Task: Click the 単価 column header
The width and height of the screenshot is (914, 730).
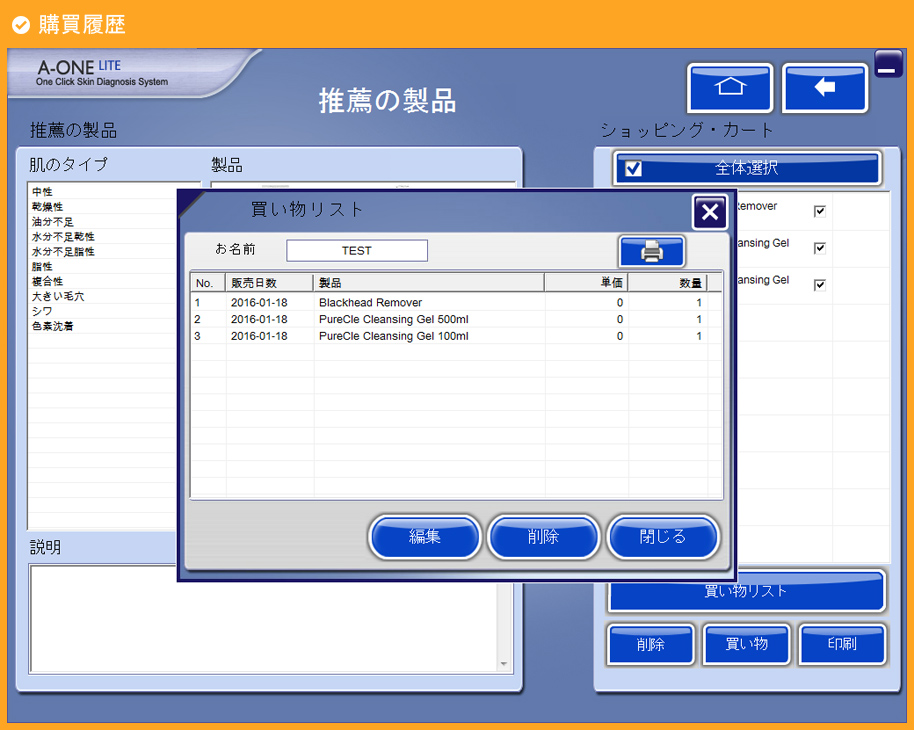Action: 586,283
